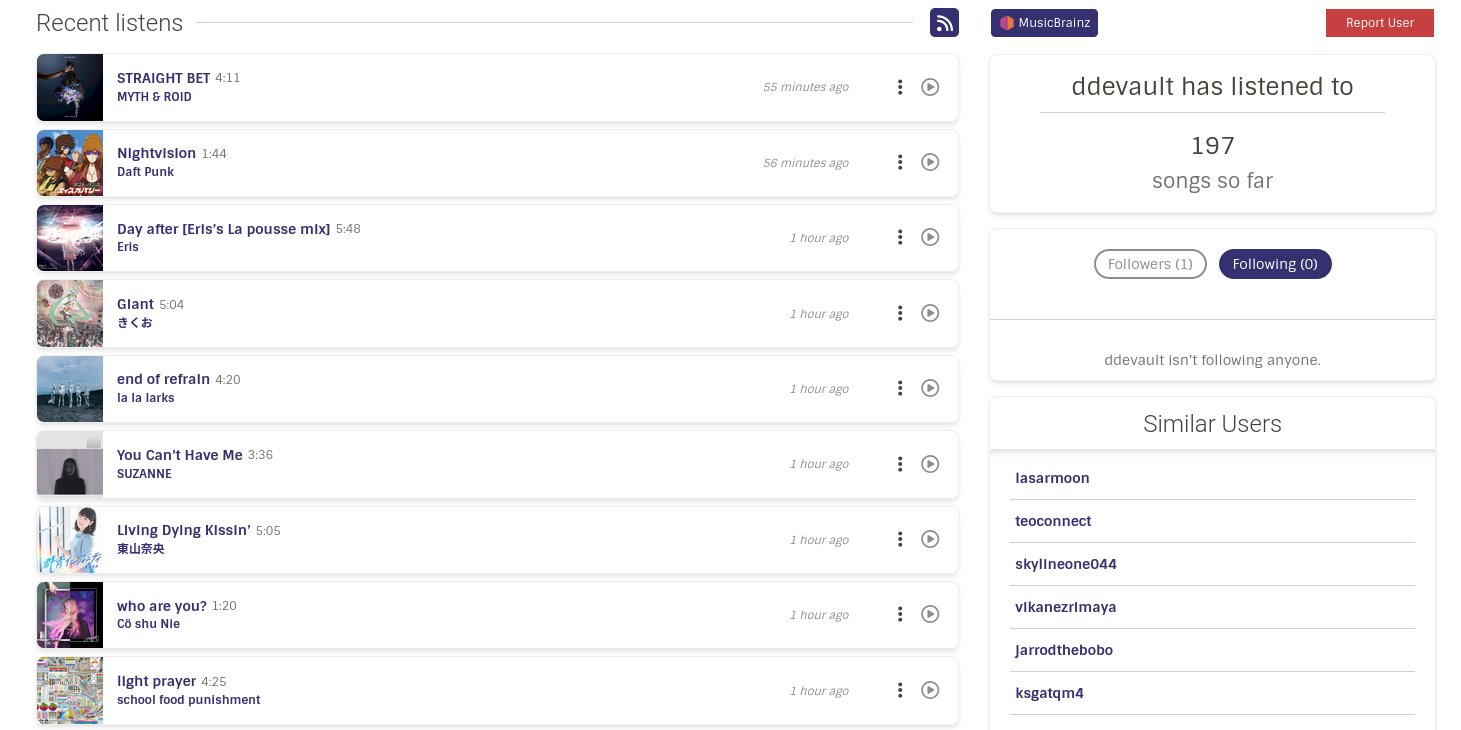Click who are you? album cover
The width and height of the screenshot is (1461, 730).
(70, 615)
